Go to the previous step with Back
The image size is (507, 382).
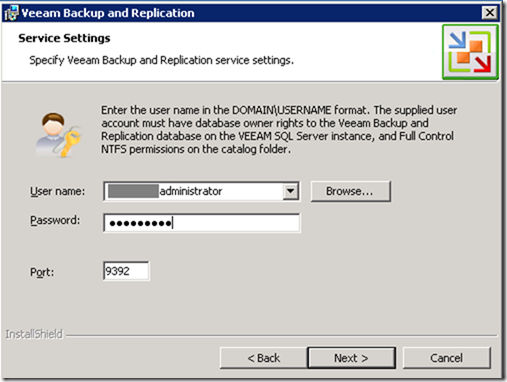click(x=263, y=358)
